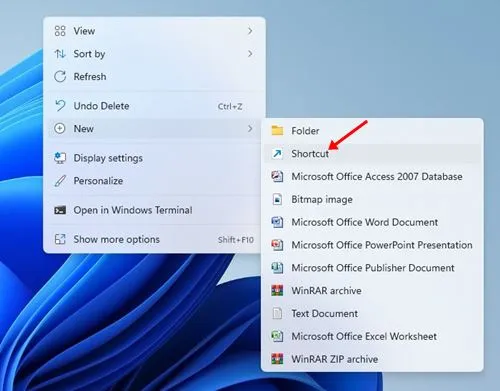Open the Sort by menu entry
This screenshot has width=500, height=391.
click(154, 54)
